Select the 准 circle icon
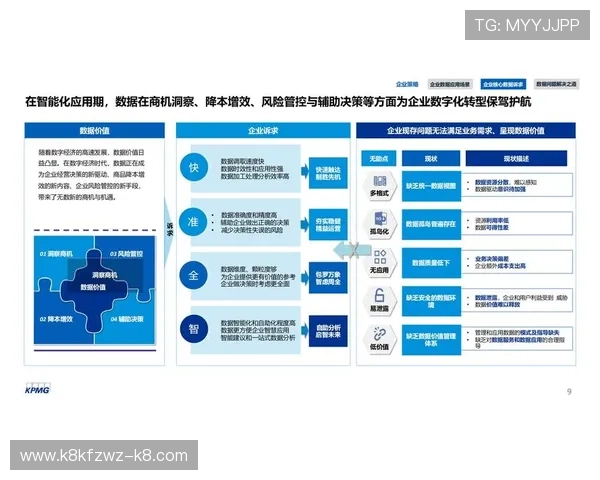The height and width of the screenshot is (480, 600). [194, 222]
